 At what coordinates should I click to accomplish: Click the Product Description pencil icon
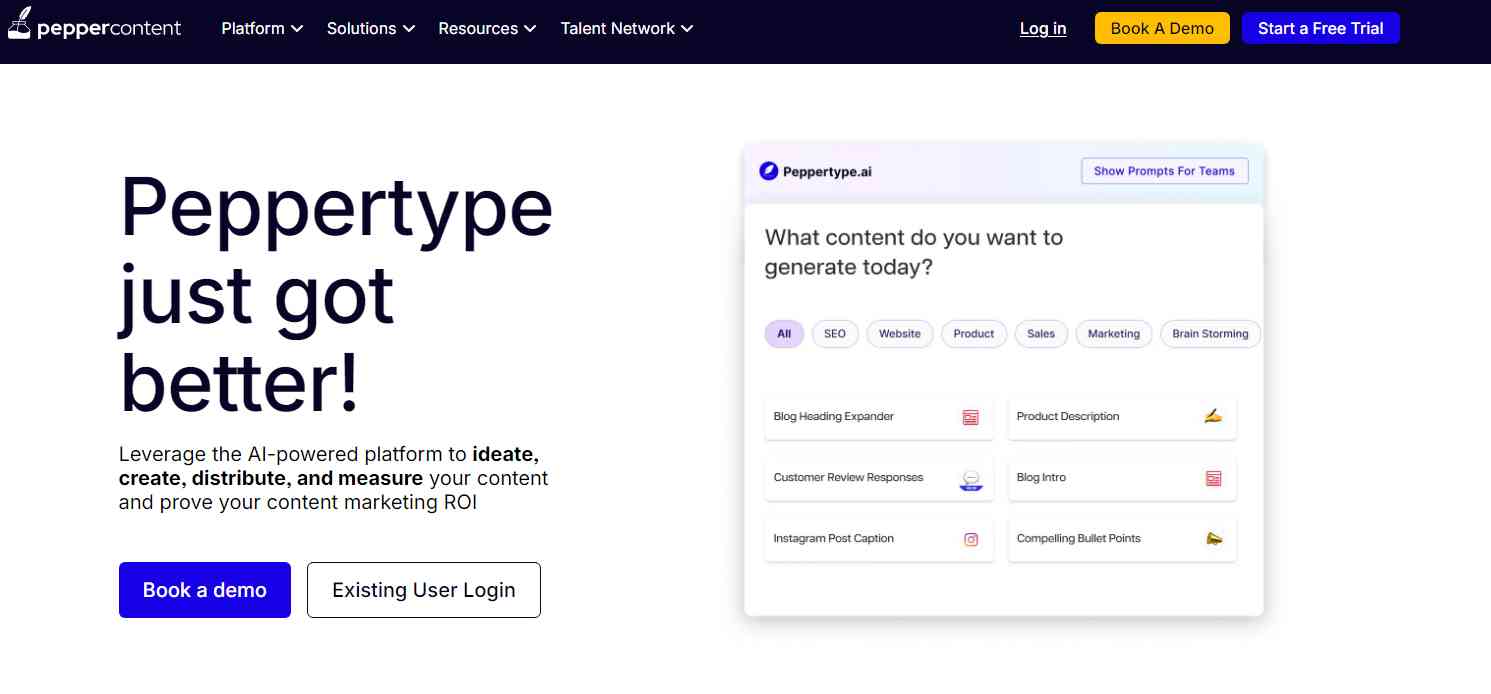pyautogui.click(x=1213, y=416)
